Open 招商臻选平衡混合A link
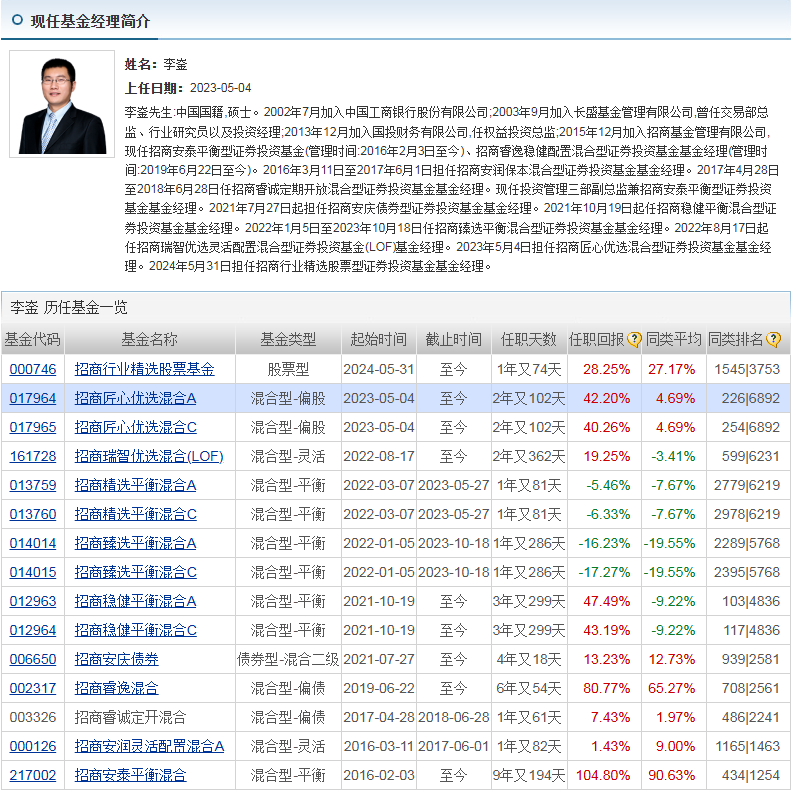 136,544
